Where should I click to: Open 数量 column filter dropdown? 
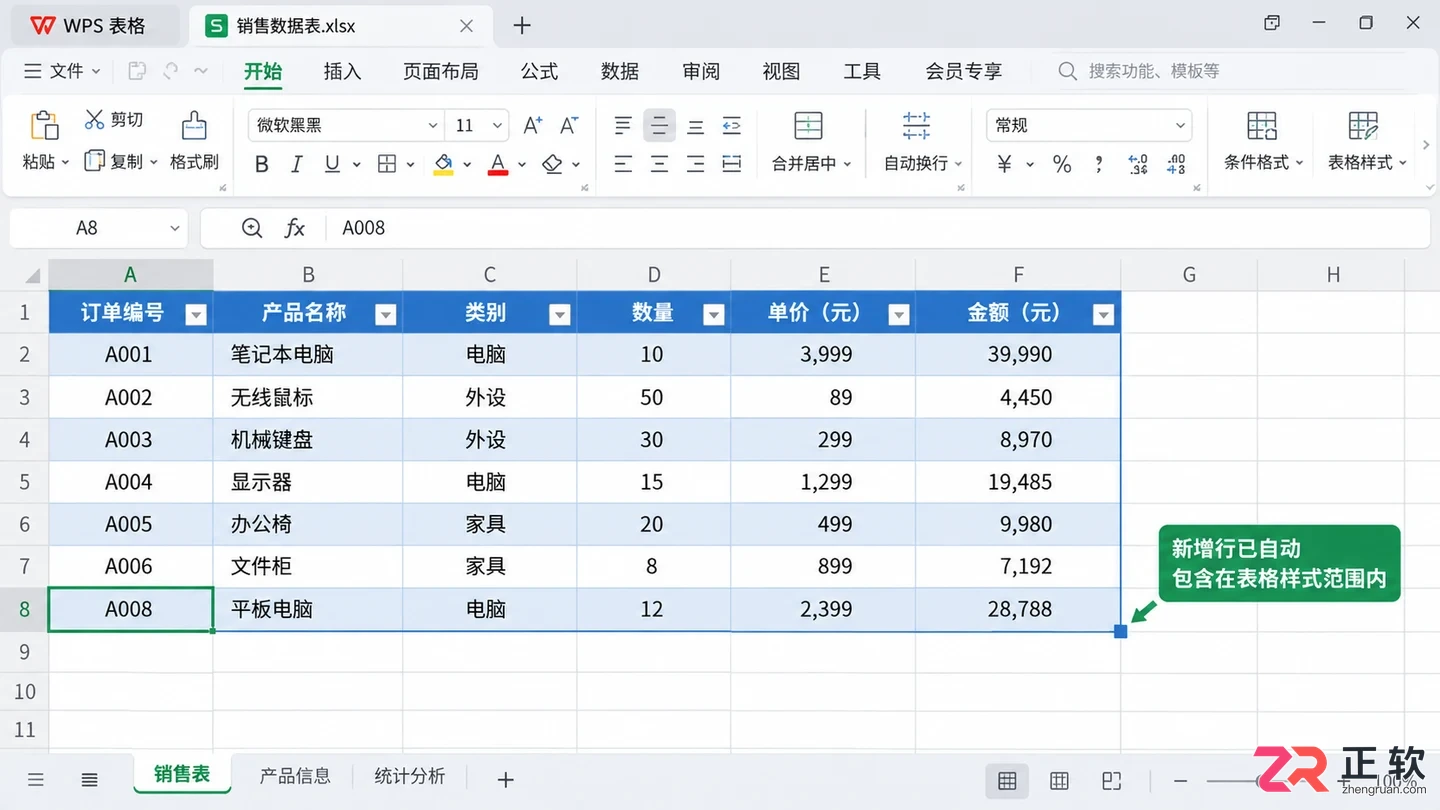[x=713, y=315]
